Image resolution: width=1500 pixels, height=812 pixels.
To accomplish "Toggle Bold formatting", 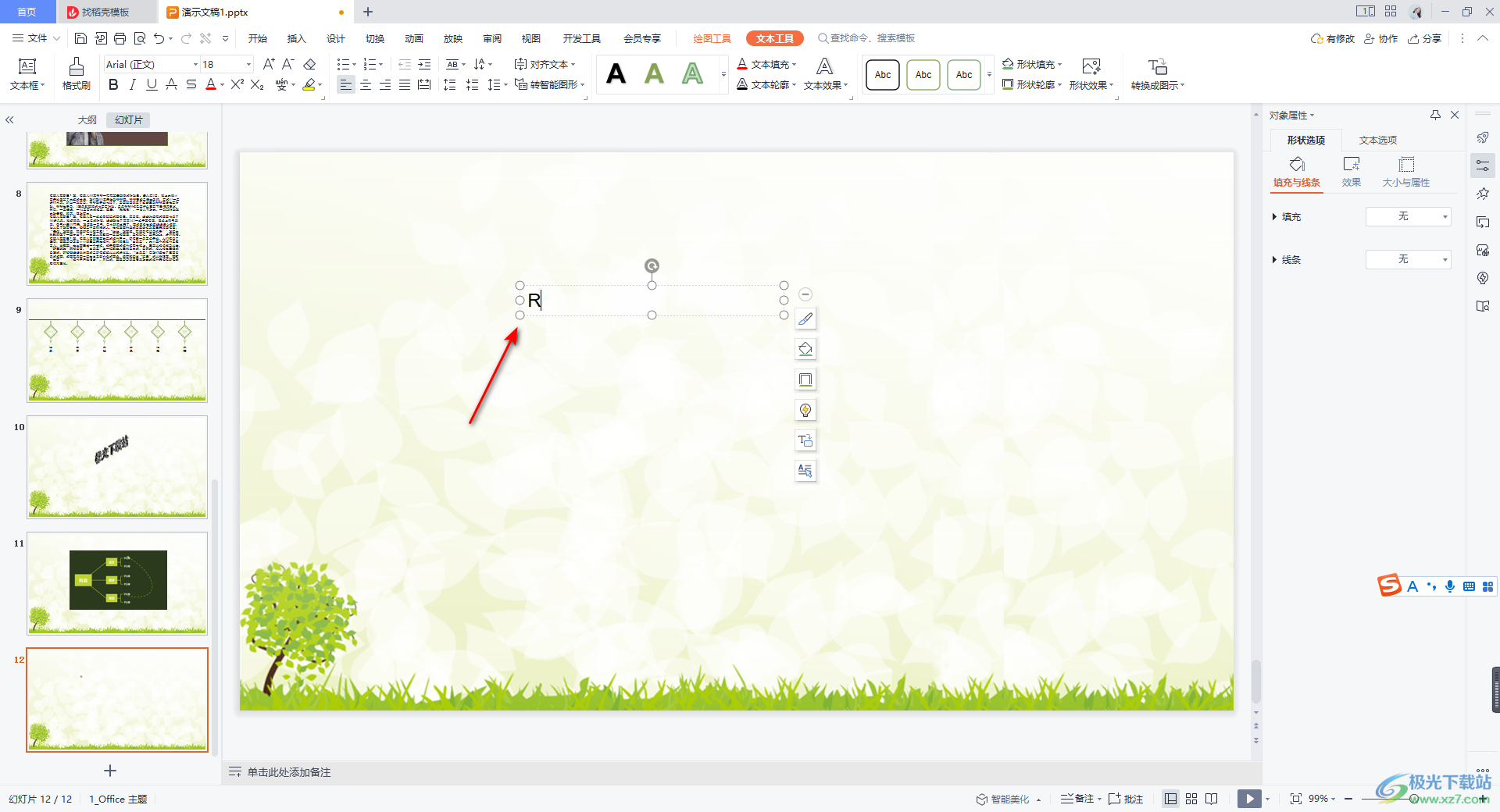I will (x=113, y=85).
